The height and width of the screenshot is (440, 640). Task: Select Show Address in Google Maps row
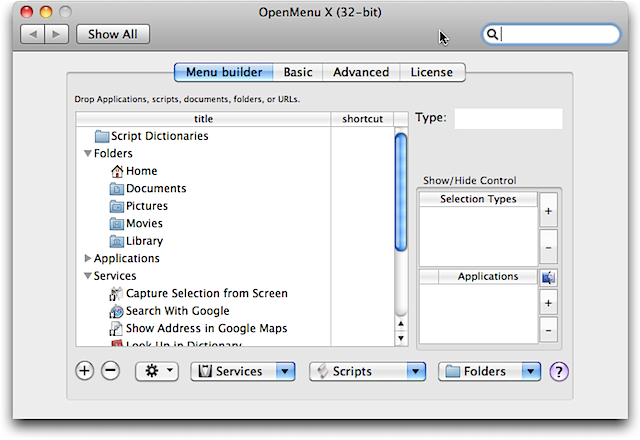tap(235, 329)
